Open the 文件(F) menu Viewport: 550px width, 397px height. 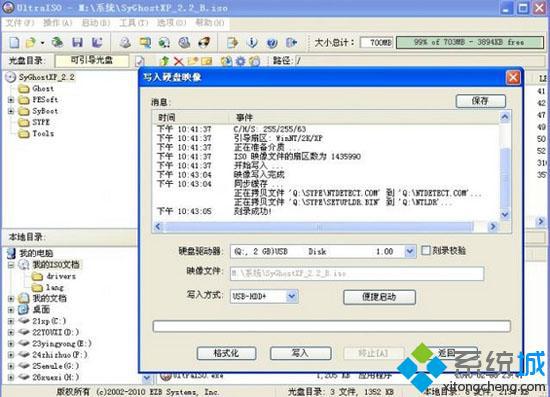[x=20, y=23]
